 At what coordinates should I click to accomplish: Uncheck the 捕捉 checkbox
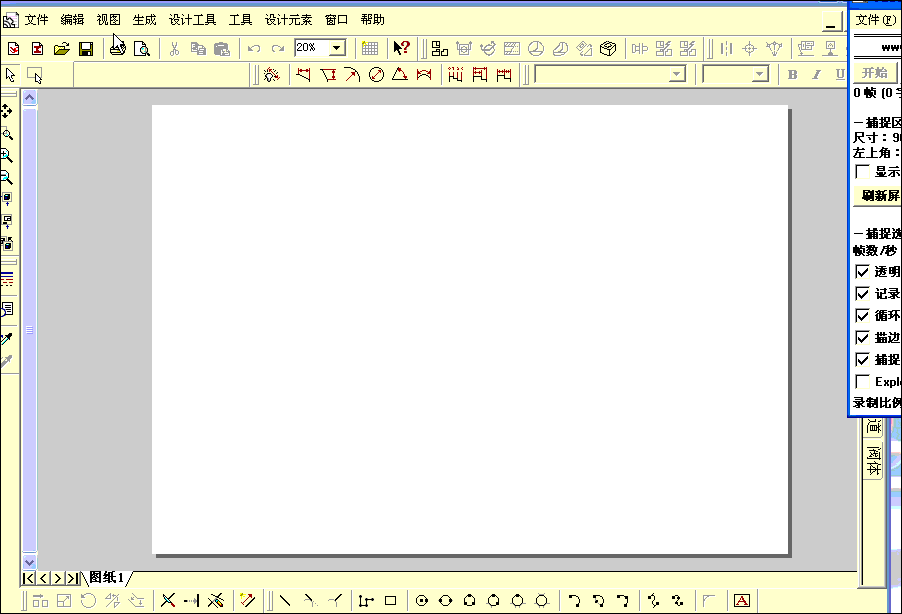click(x=862, y=360)
